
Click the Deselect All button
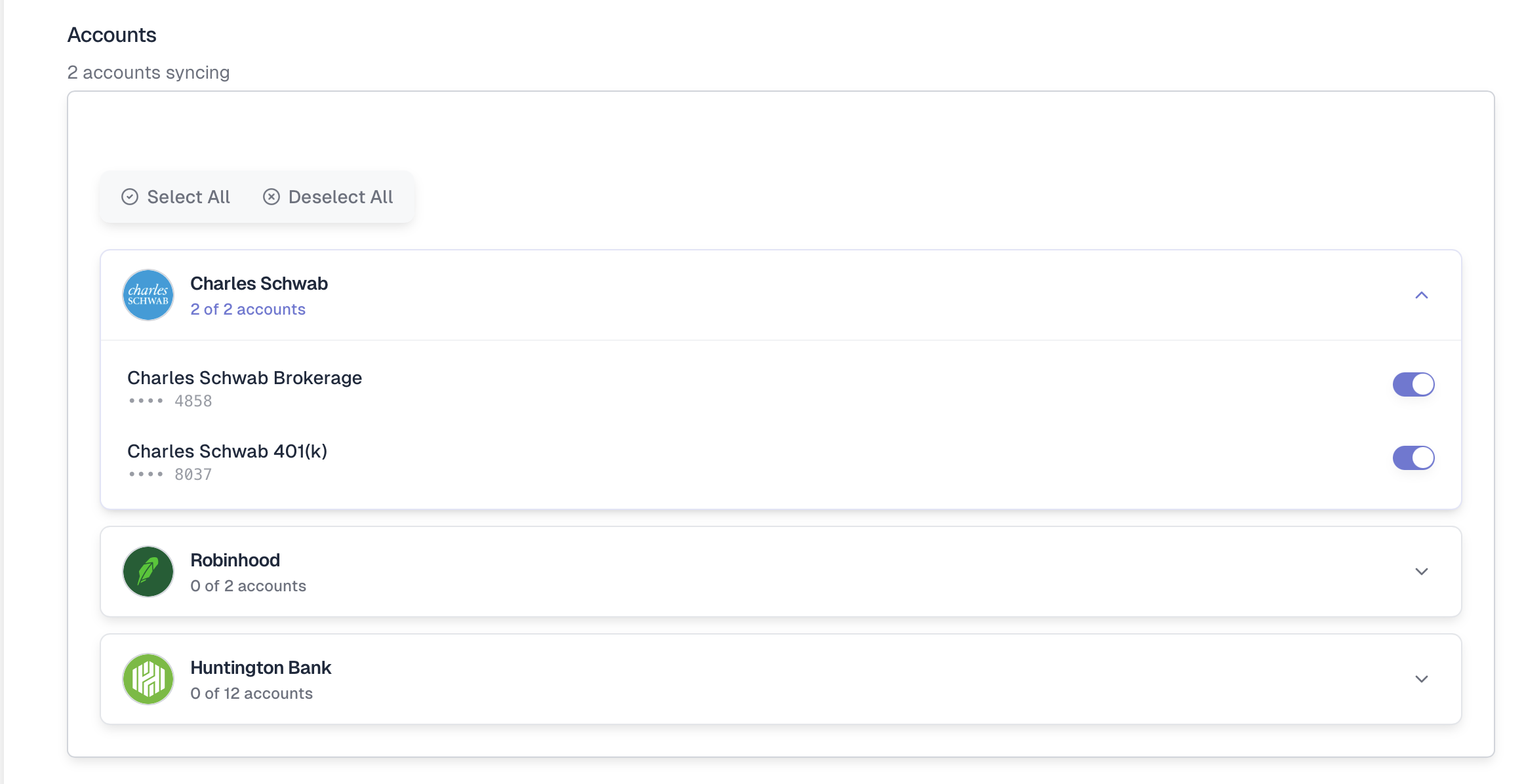(x=328, y=197)
